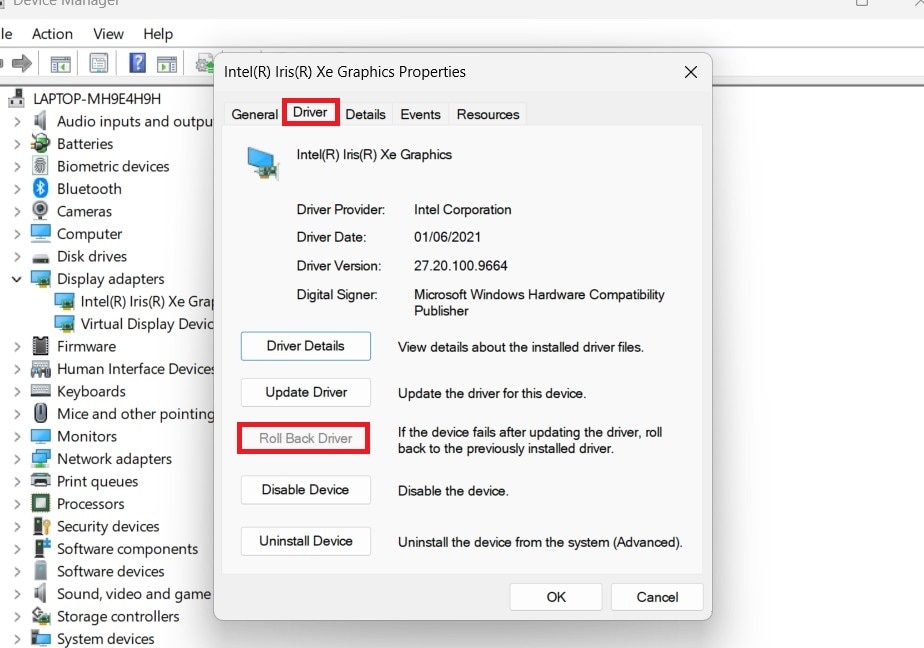The image size is (924, 648).
Task: Expand the Firmware node
Action: tap(17, 346)
